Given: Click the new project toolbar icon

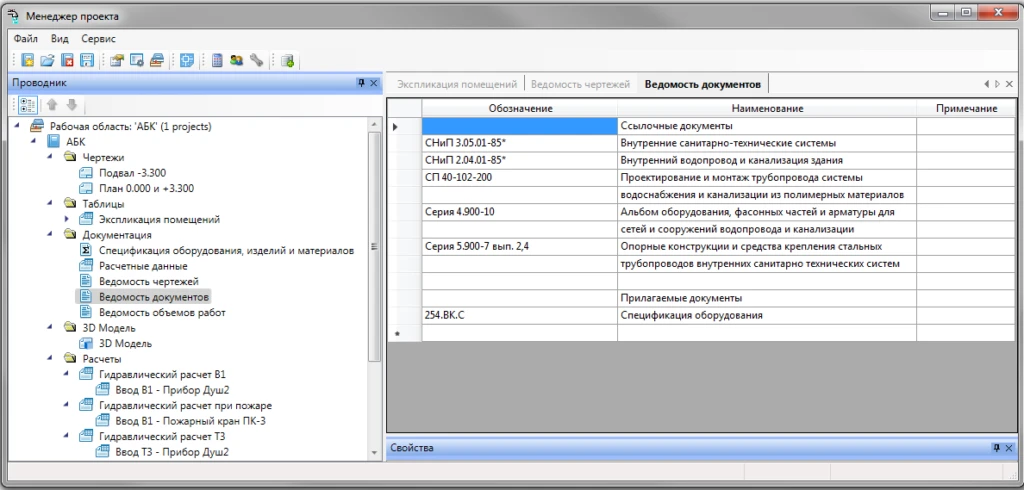Looking at the screenshot, I should tap(27, 61).
